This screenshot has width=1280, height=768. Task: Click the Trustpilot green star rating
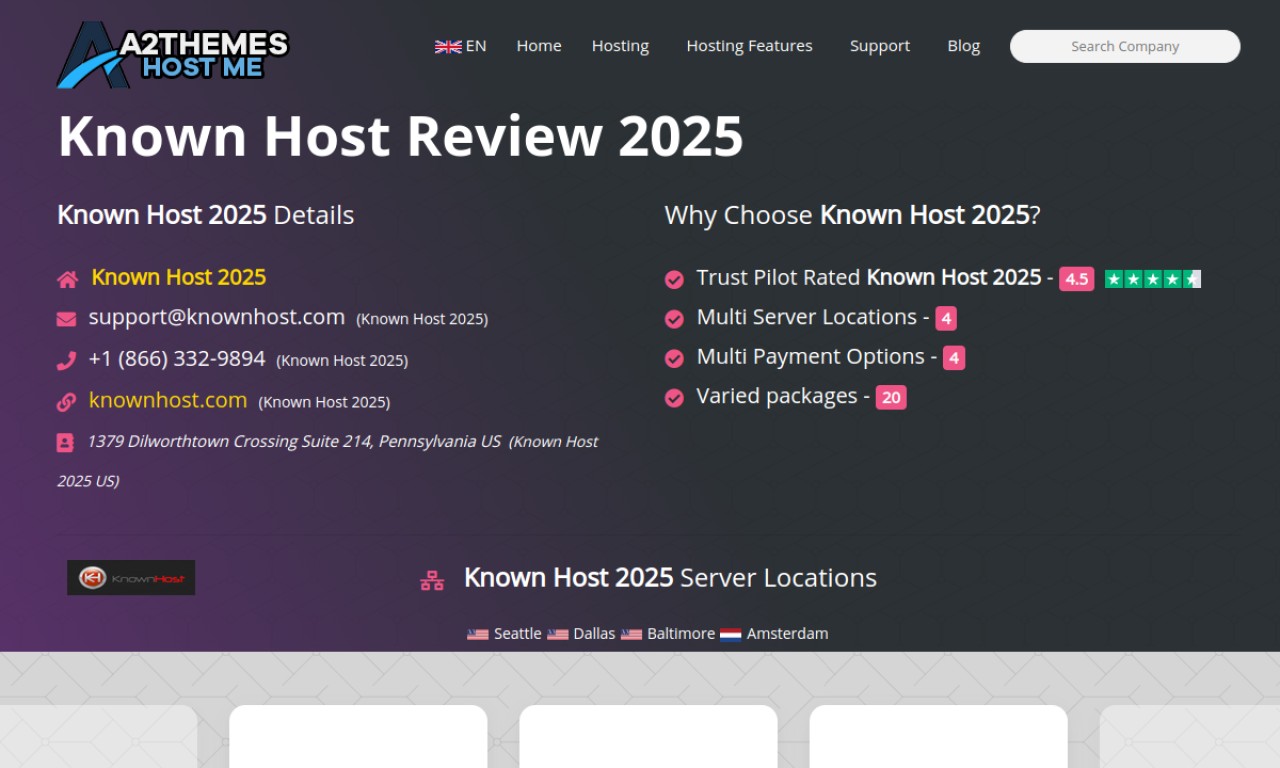coord(1153,279)
